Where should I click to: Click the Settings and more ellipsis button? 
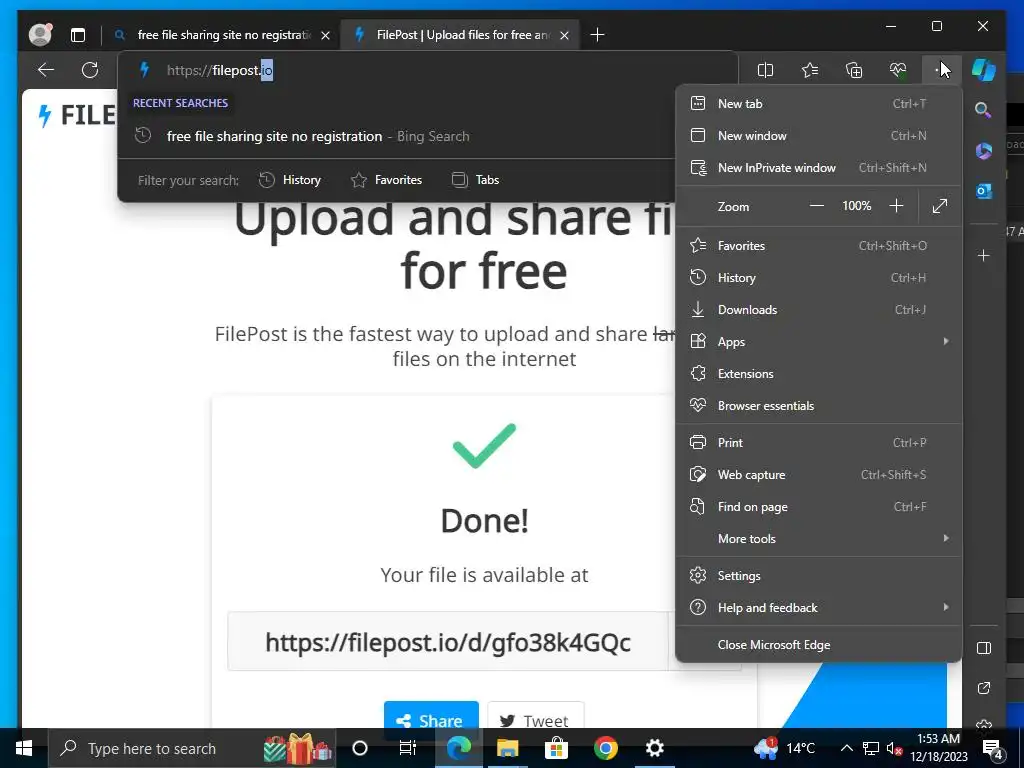tap(942, 70)
